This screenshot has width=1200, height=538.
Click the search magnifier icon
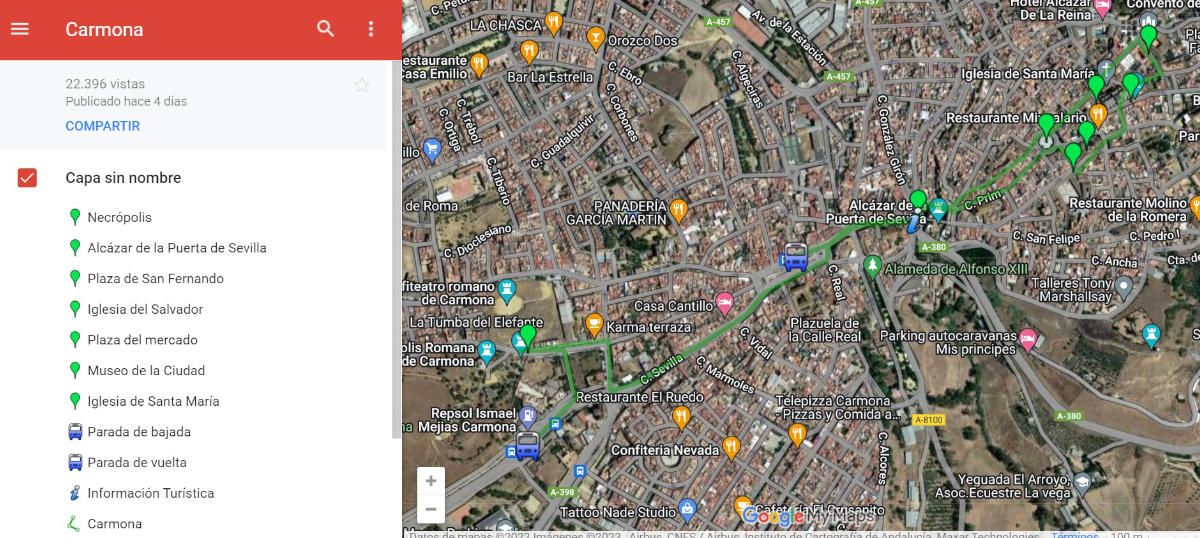(326, 29)
